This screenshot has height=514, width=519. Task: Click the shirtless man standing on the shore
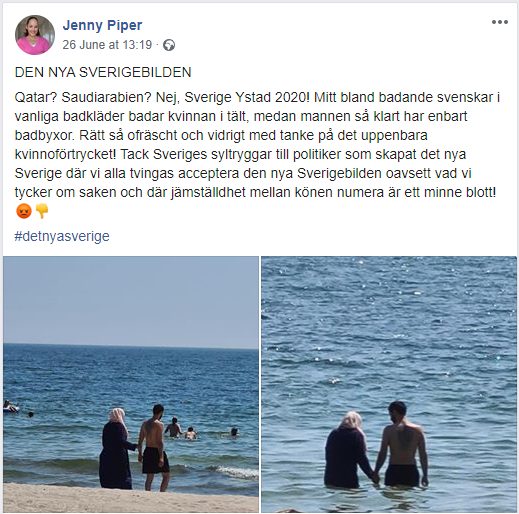(154, 448)
